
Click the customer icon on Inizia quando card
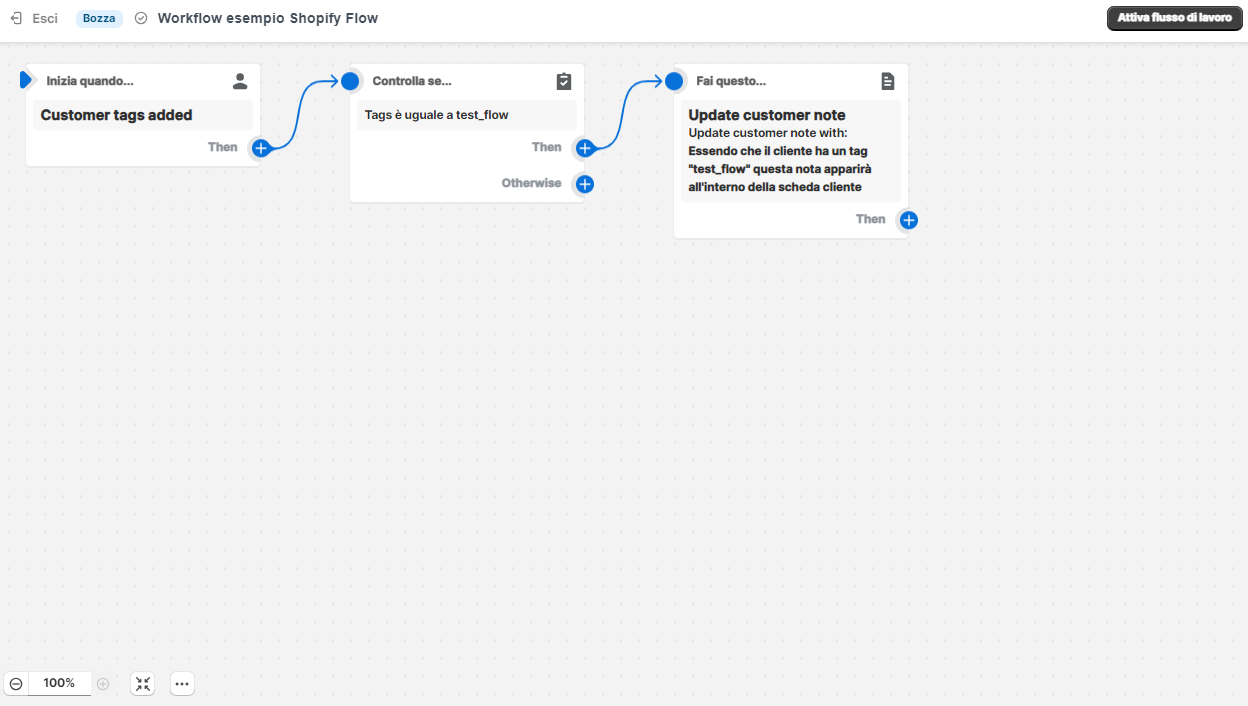pos(239,81)
